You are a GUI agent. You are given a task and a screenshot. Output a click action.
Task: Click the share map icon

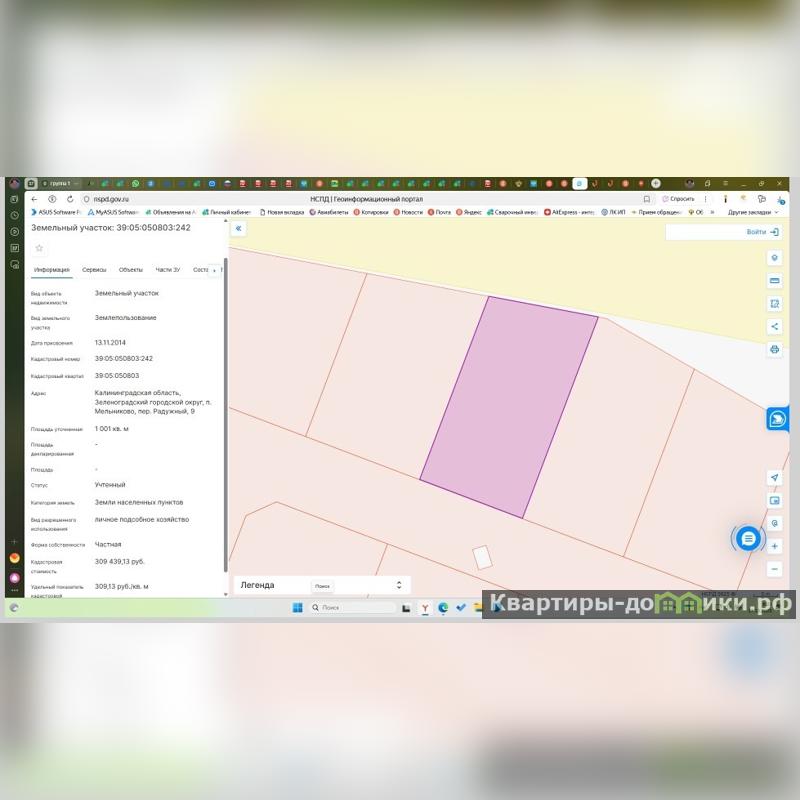pos(774,326)
